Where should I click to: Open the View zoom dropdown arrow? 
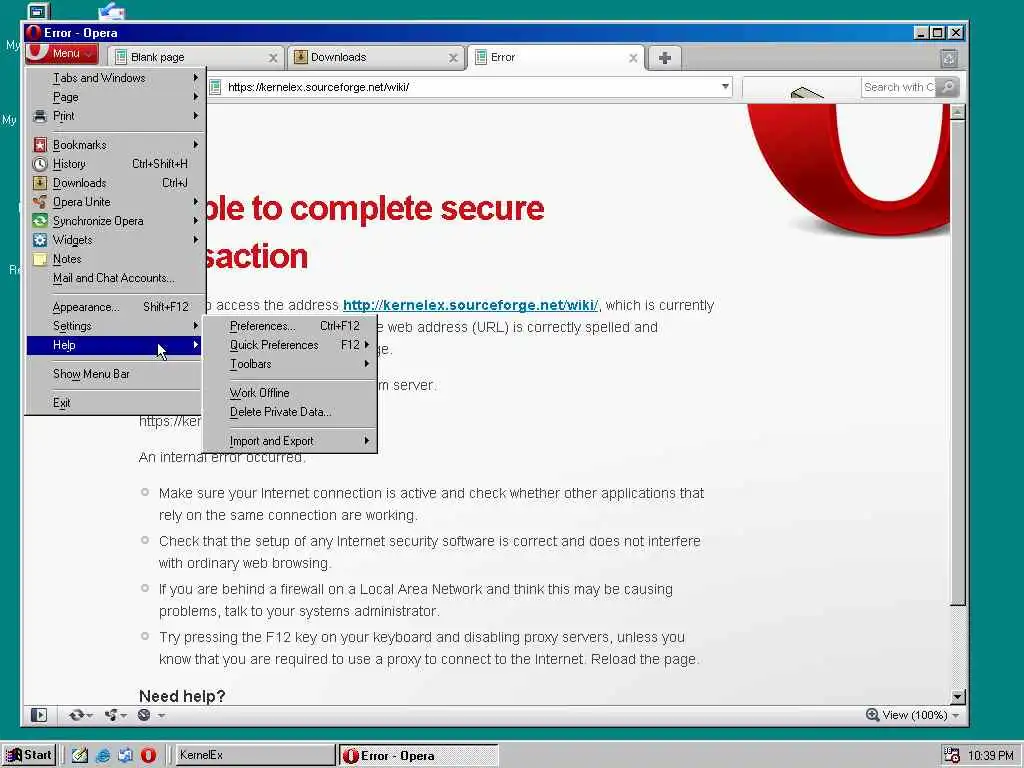point(956,716)
